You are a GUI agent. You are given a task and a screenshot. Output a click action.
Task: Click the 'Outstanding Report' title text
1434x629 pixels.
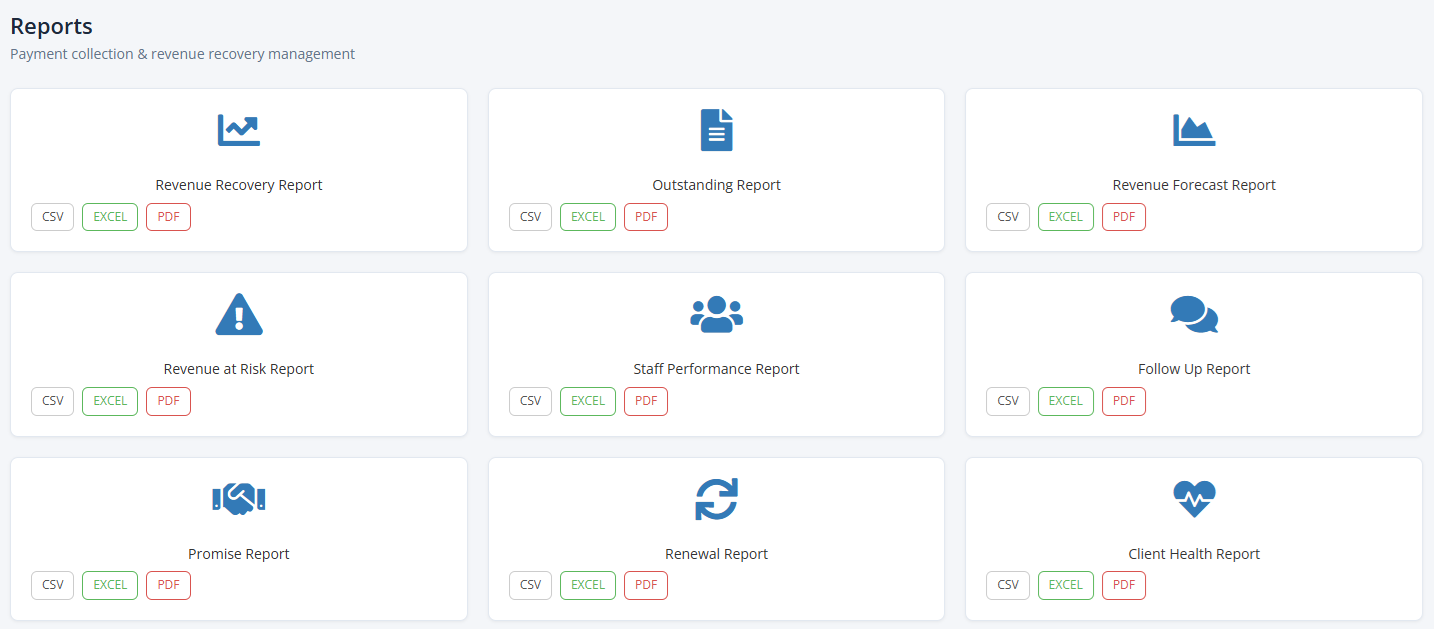click(716, 185)
